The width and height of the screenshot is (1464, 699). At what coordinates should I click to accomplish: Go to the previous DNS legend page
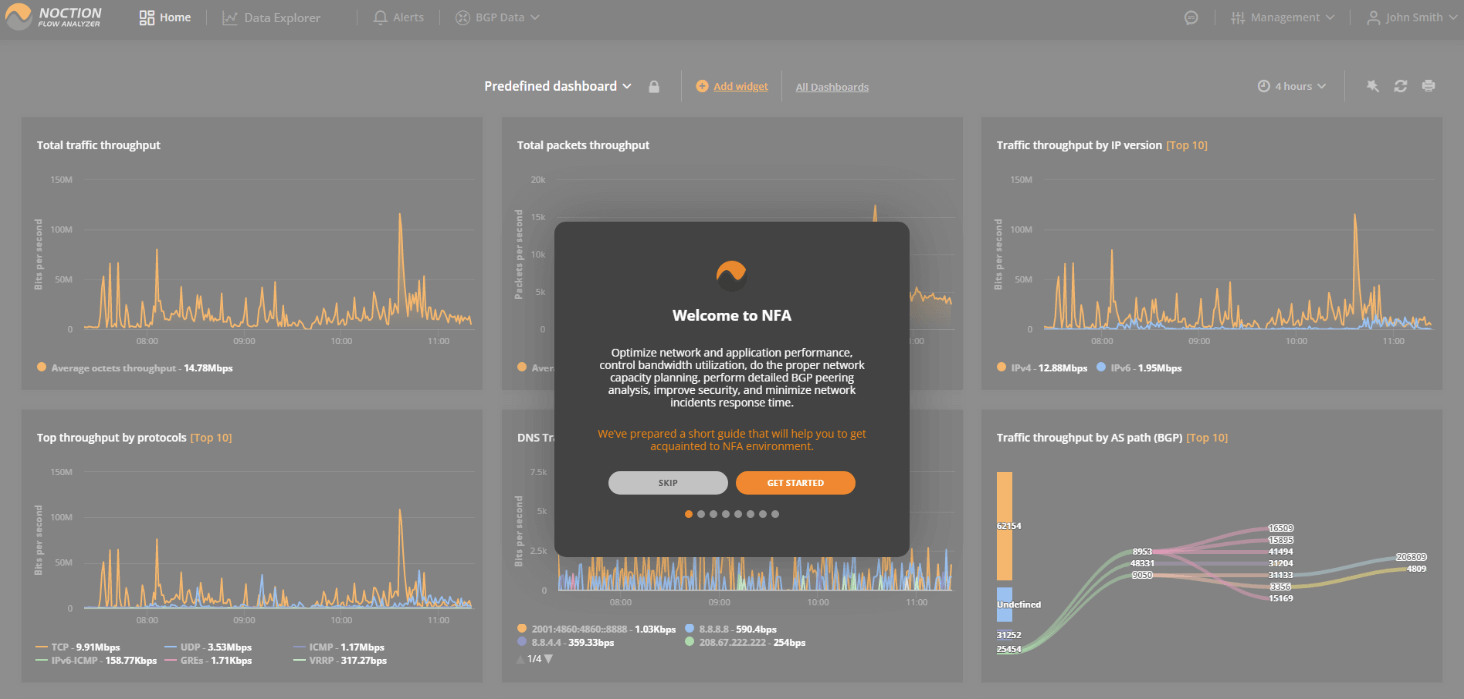pyautogui.click(x=520, y=659)
